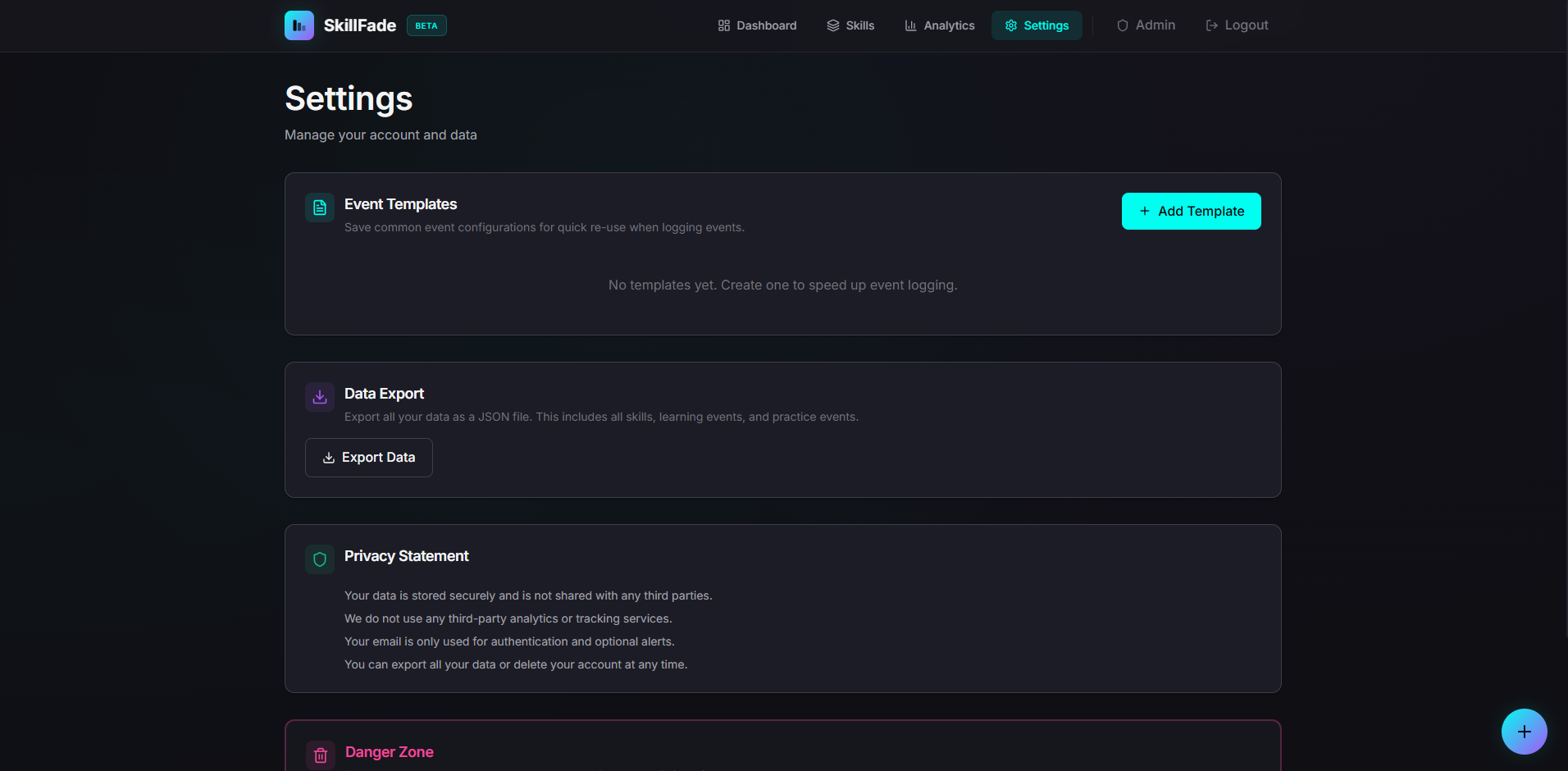Select the Admin shield icon
The width and height of the screenshot is (1568, 771).
pyautogui.click(x=1122, y=25)
